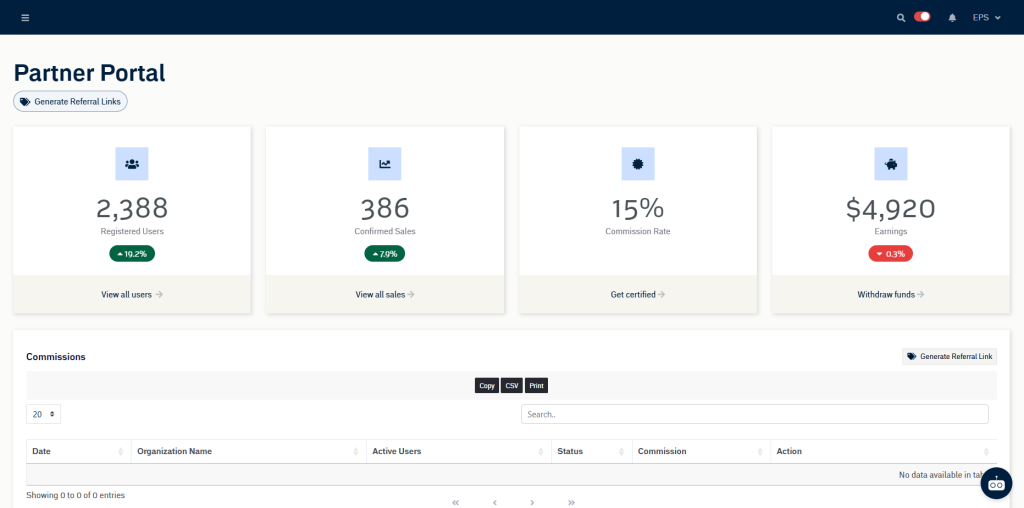Viewport: 1024px width, 508px height.
Task: Click the Registered Users people icon
Action: coord(132,164)
